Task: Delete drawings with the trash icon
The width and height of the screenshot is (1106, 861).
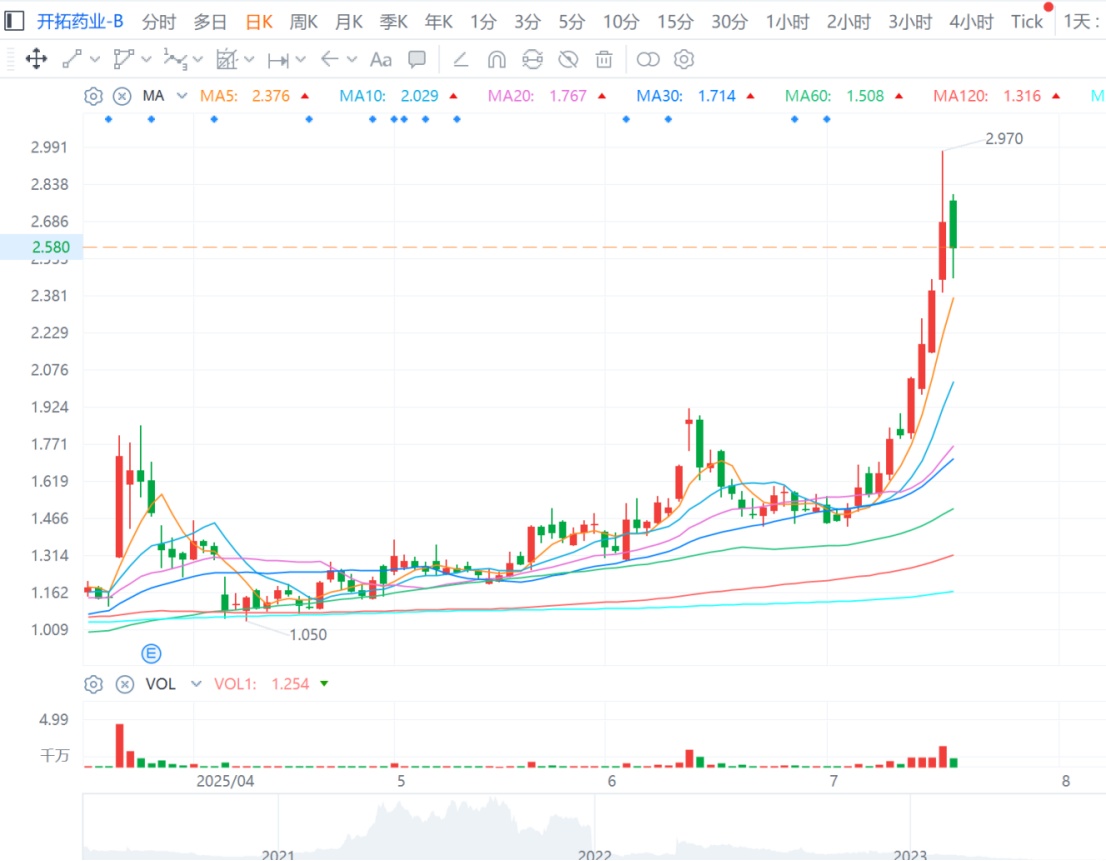Action: coord(604,60)
